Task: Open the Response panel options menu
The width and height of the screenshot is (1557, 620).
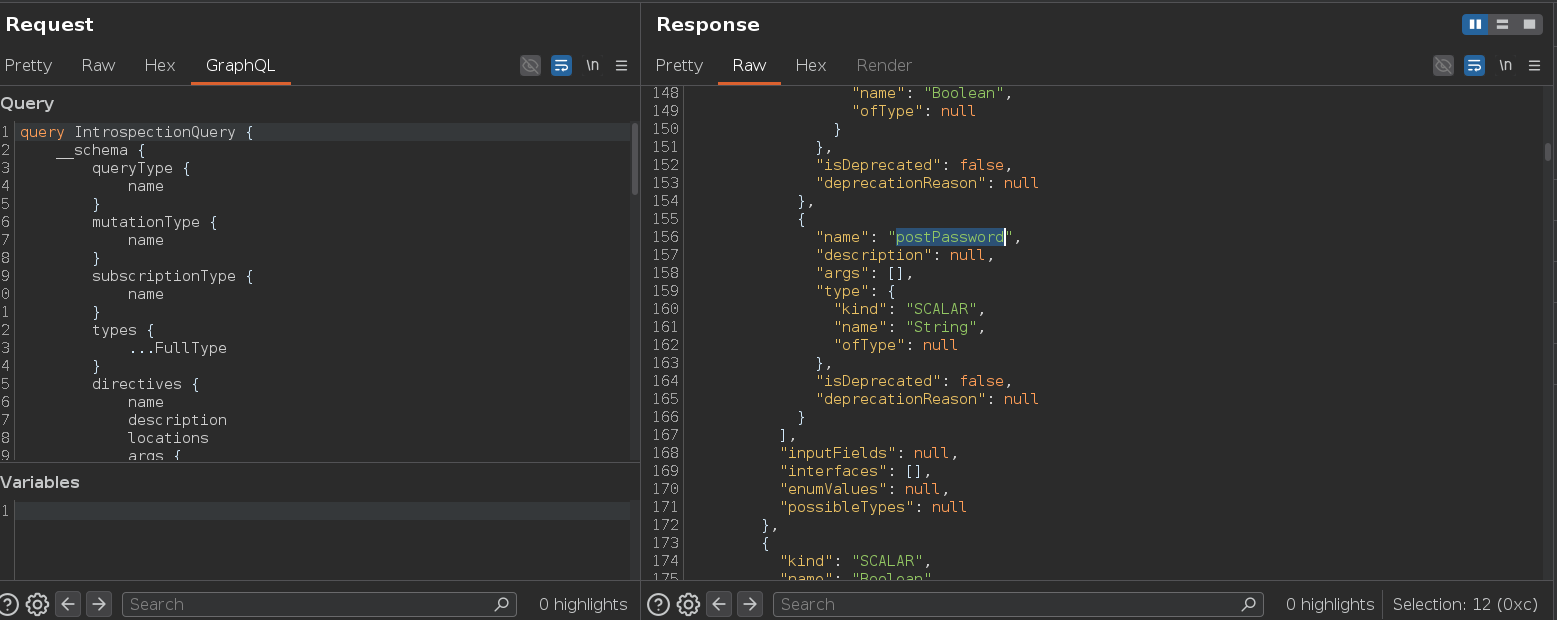Action: coord(1534,65)
